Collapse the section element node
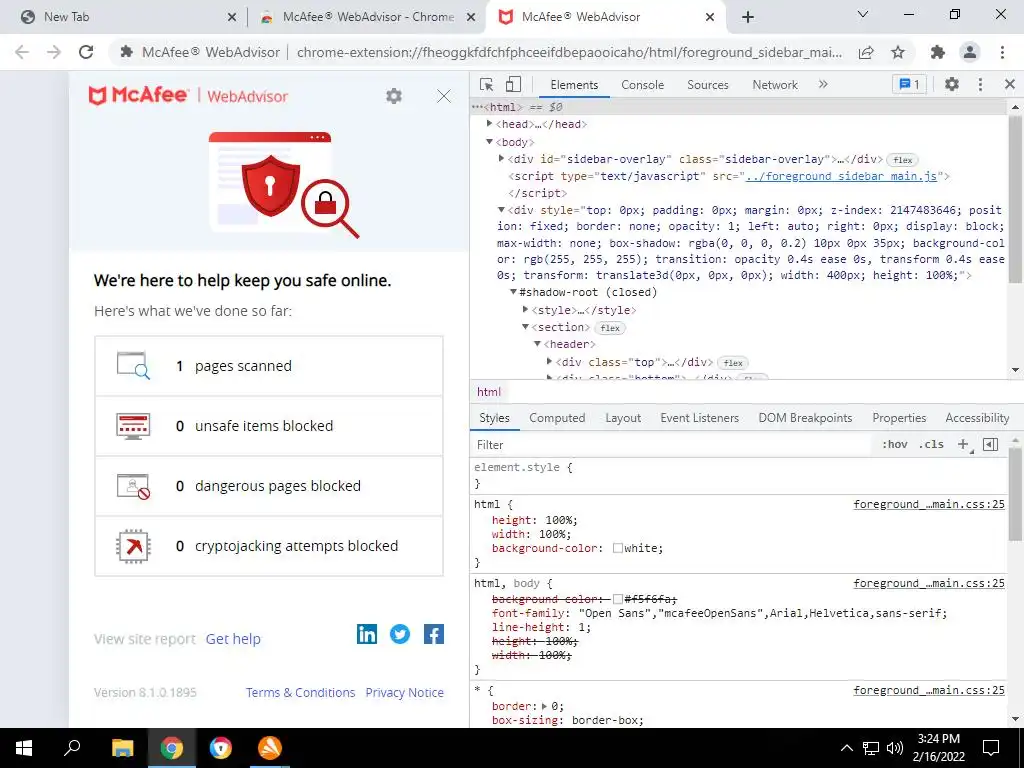1024x768 pixels. click(x=525, y=327)
